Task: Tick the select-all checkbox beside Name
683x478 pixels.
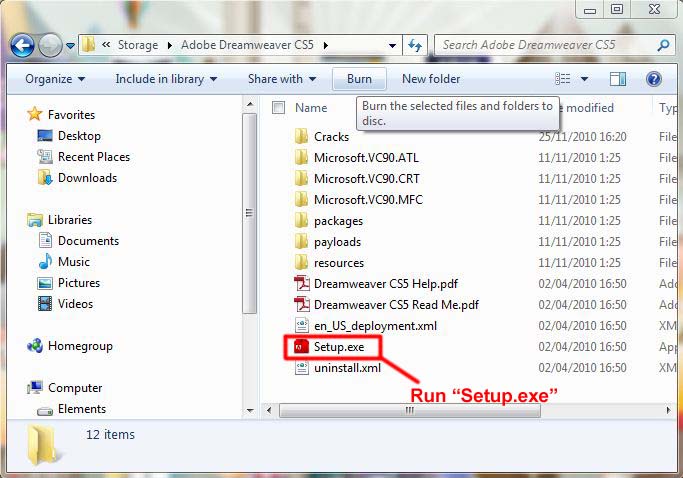Action: [278, 107]
